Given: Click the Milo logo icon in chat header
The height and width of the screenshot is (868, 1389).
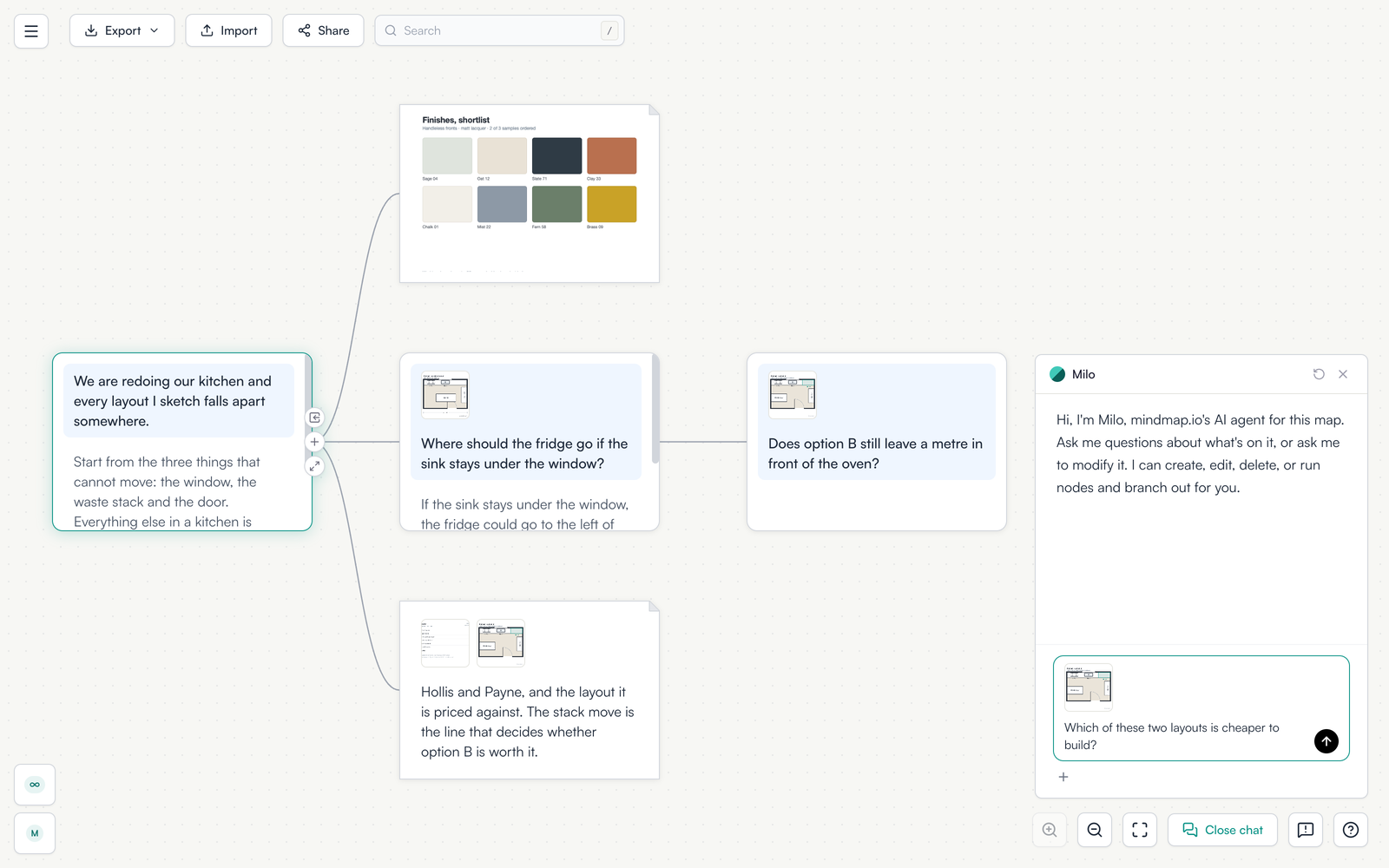Looking at the screenshot, I should [x=1057, y=374].
